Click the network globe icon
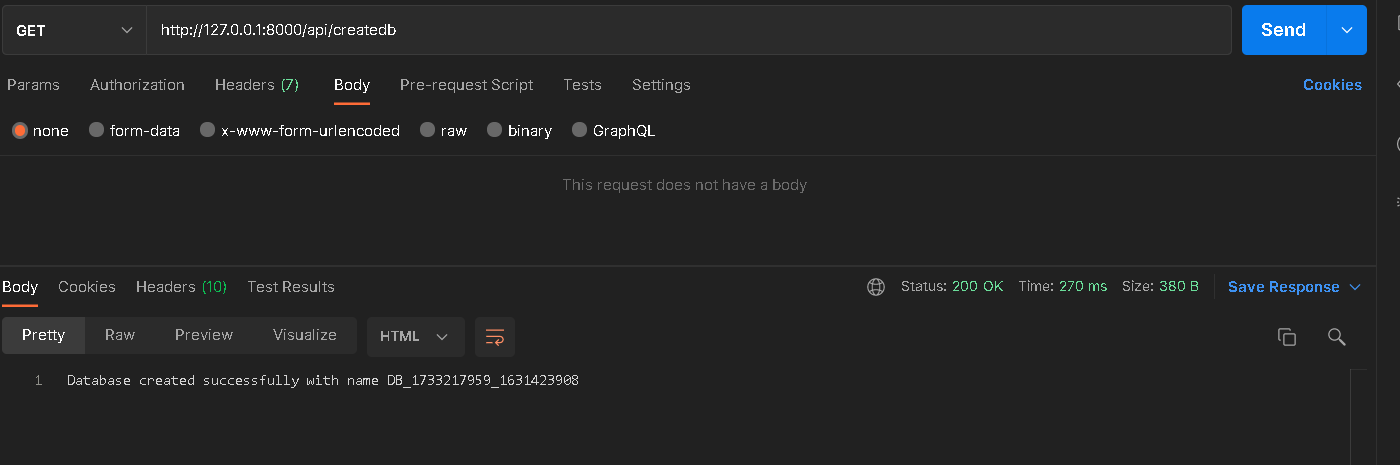1400x465 pixels. point(876,287)
